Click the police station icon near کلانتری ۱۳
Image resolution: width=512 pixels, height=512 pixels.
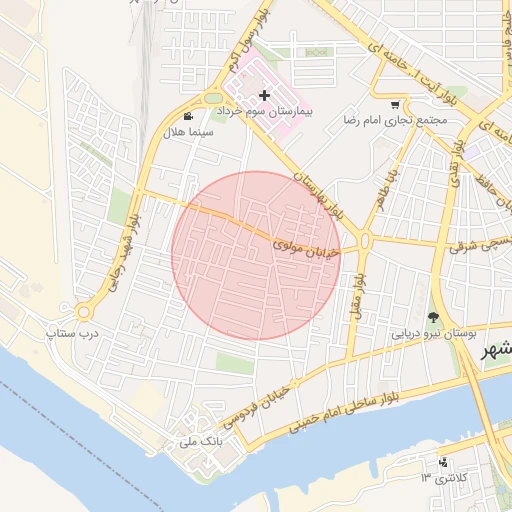pyautogui.click(x=443, y=462)
